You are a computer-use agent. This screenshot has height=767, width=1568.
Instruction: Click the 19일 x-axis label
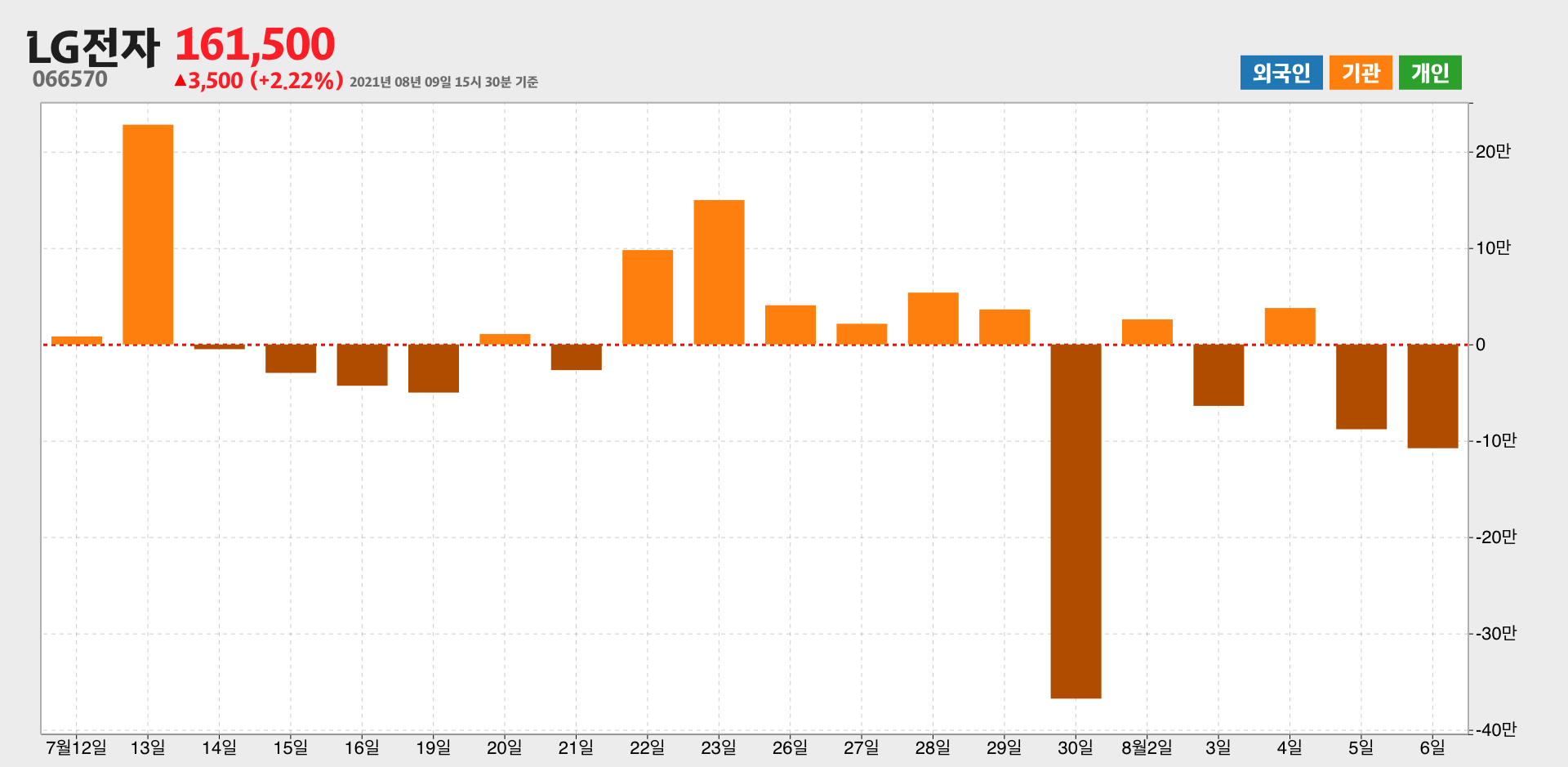[x=434, y=747]
